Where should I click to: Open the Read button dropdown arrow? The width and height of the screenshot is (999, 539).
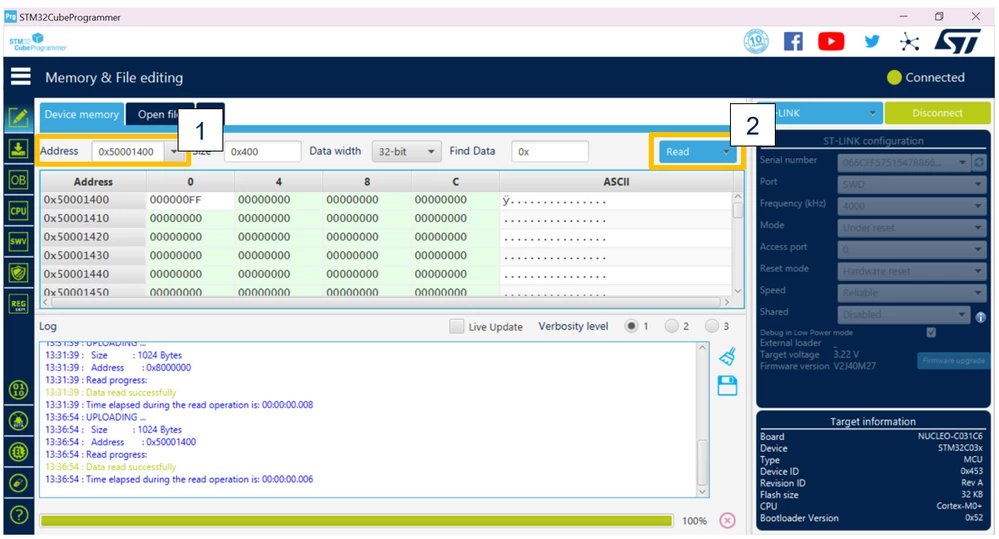[x=726, y=152]
